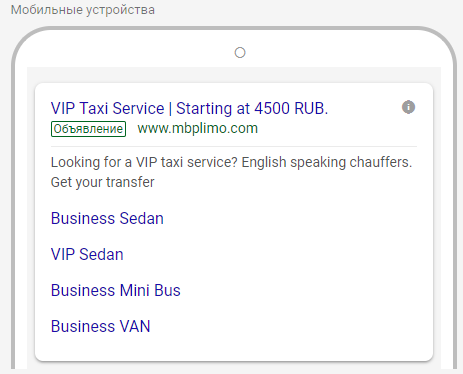Screen dimensions: 463x374
Task: Click the VIP Taxi Service headline text
Action: coord(107,109)
